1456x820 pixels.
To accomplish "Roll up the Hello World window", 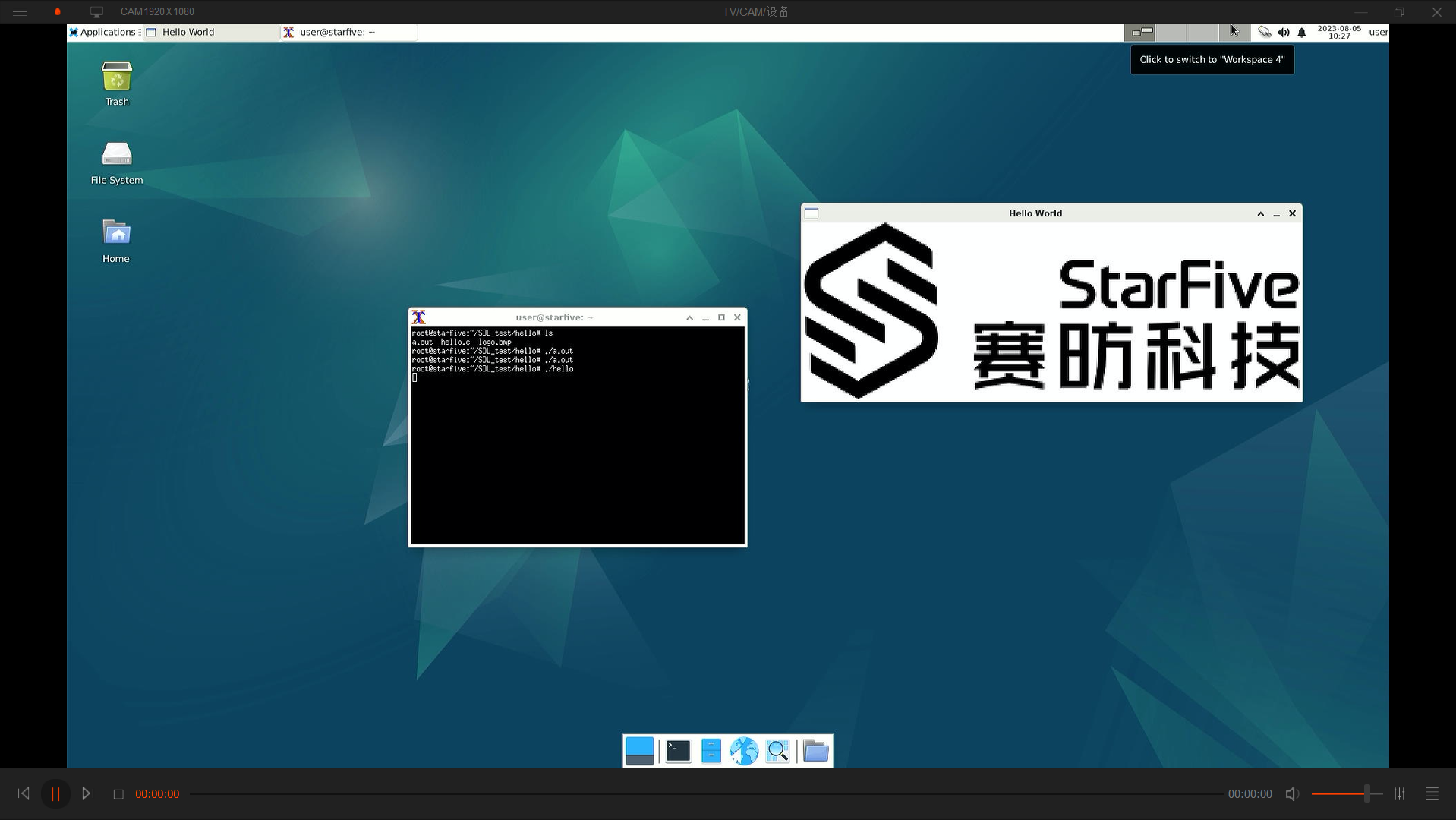I will [1260, 214].
